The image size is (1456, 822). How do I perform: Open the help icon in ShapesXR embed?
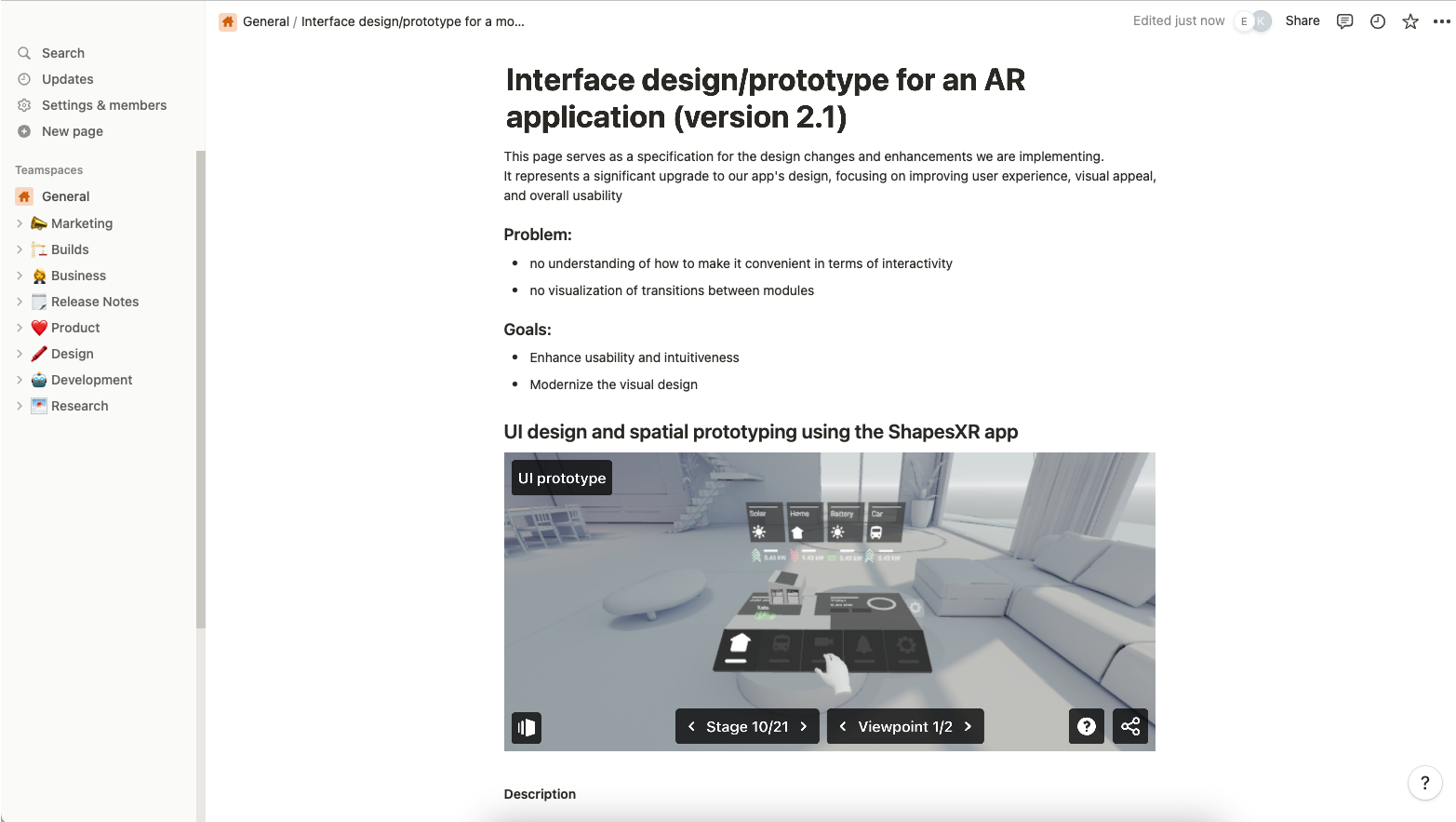pos(1086,726)
